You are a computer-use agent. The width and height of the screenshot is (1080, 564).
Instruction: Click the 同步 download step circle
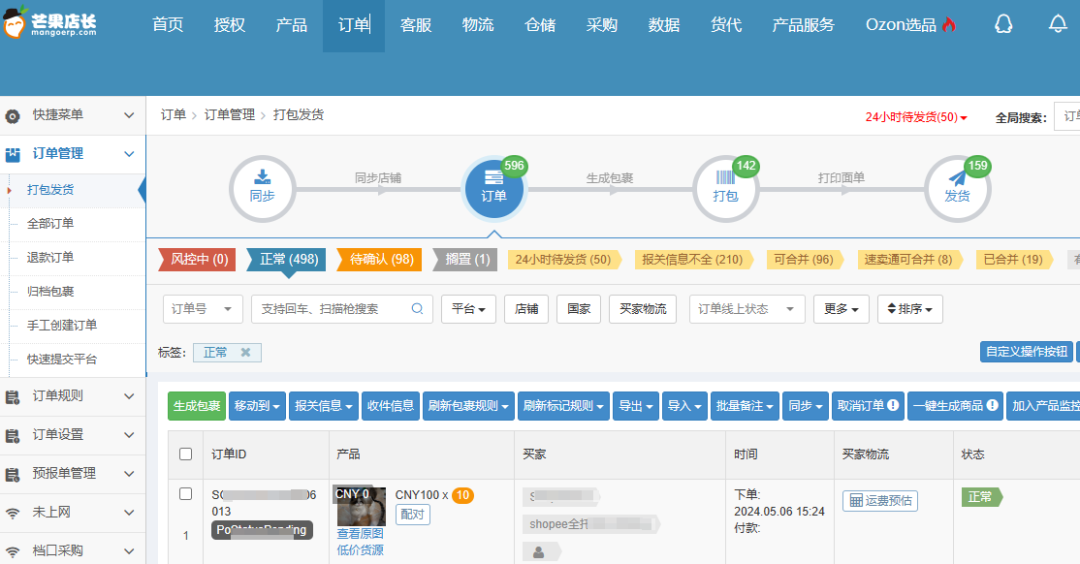[262, 188]
